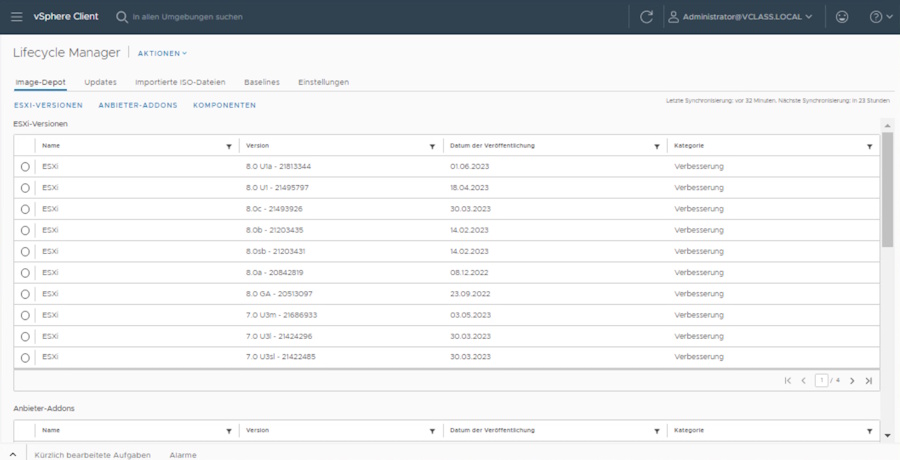Expand the bottom tasks panel chevron
The width and height of the screenshot is (900, 460).
pyautogui.click(x=13, y=454)
